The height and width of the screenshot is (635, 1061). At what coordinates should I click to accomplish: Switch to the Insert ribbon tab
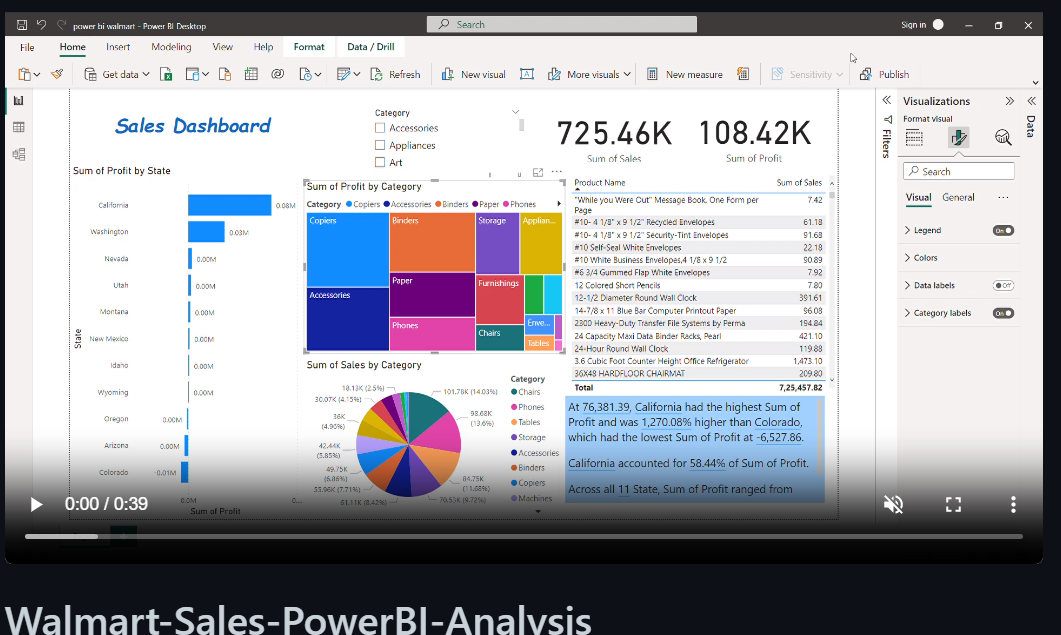point(117,46)
